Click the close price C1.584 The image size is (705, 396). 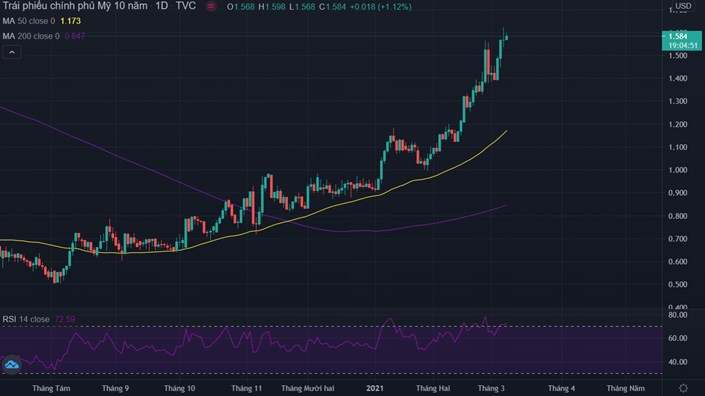333,7
